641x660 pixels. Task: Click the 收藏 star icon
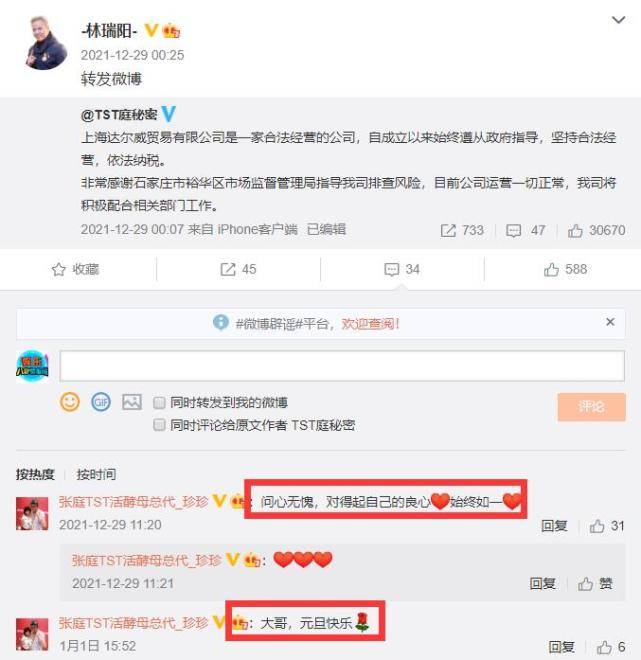(59, 269)
